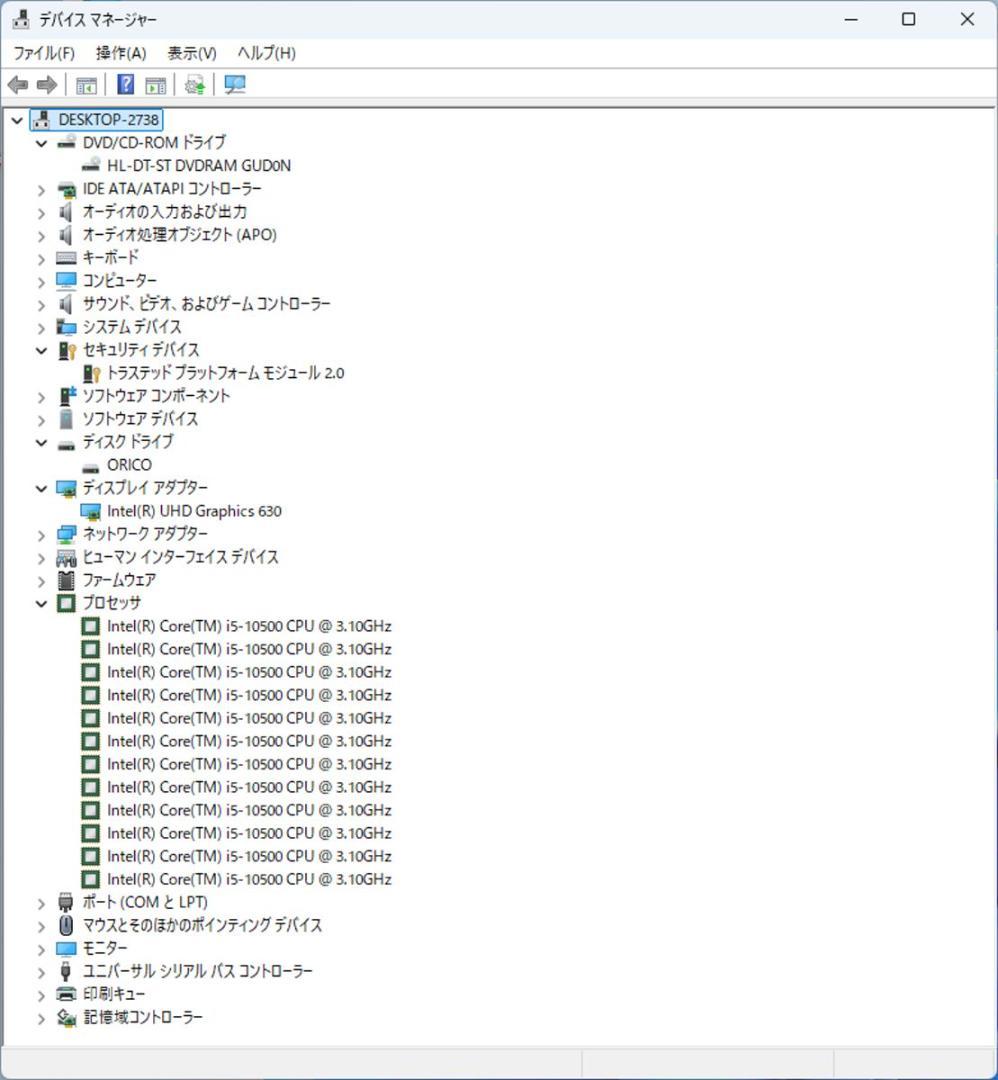This screenshot has width=998, height=1080.
Task: Open the 操作(A) menu
Action: [x=119, y=53]
